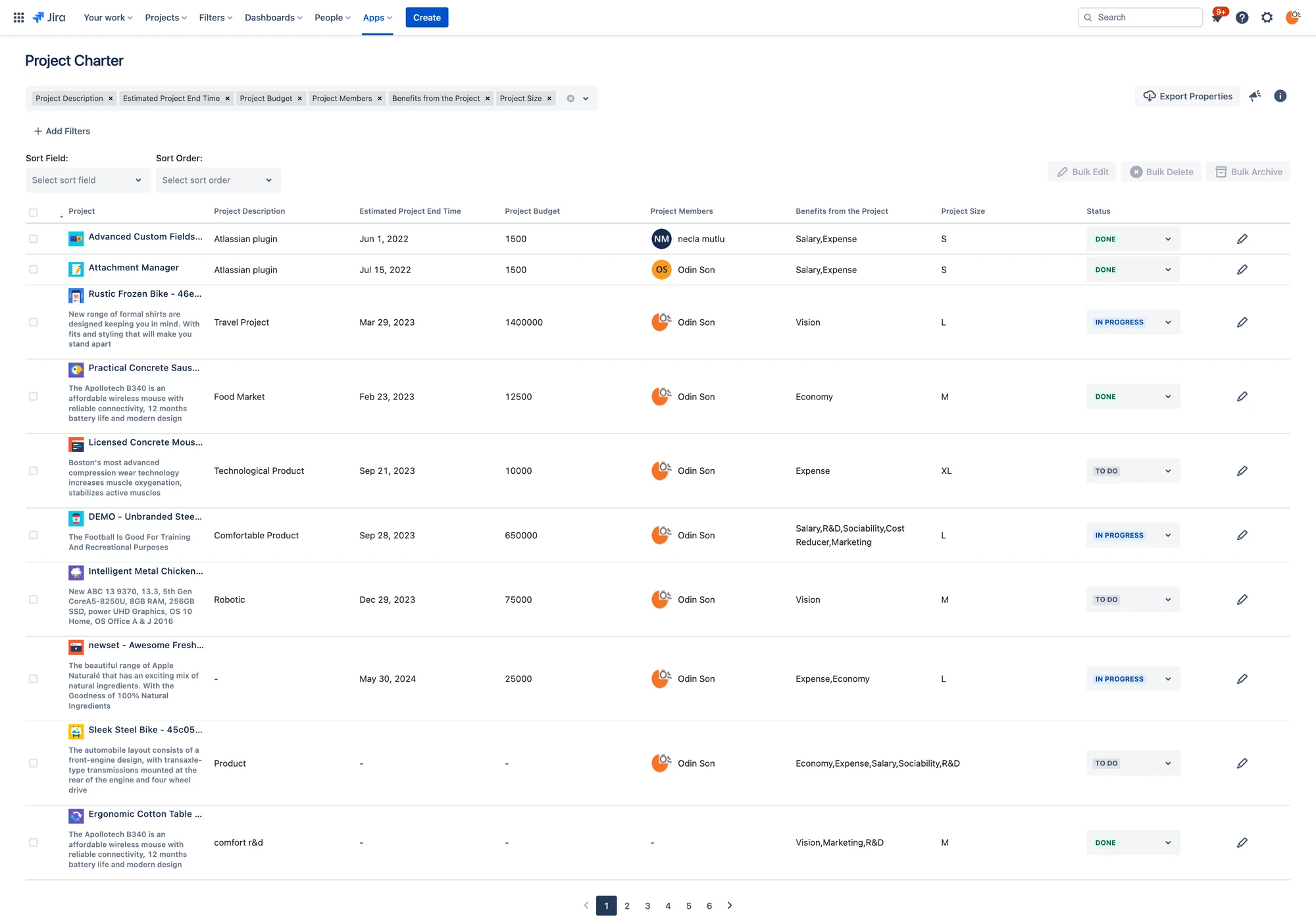The image size is (1316, 916).
Task: Open status dropdown for Licensed Concrete Mous
Action: click(1133, 471)
